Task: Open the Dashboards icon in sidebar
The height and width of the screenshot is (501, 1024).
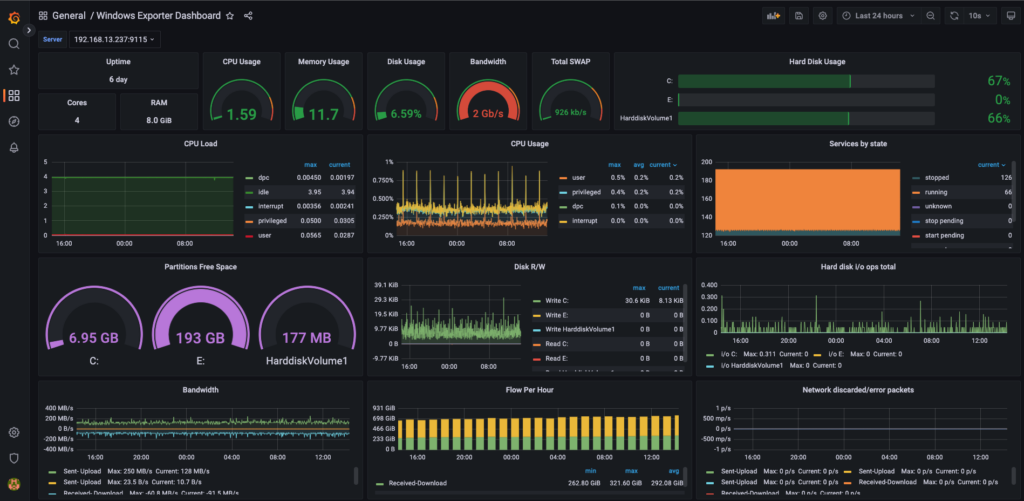Action: click(x=14, y=96)
